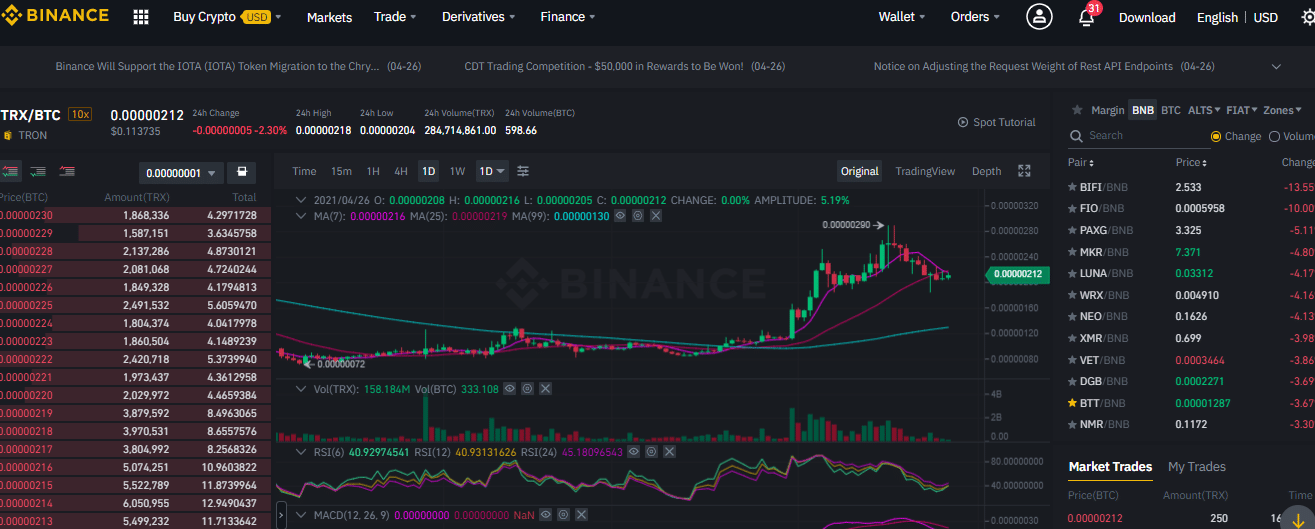Collapse the RSI indicator row chevron
The height and width of the screenshot is (529, 1315).
(301, 452)
